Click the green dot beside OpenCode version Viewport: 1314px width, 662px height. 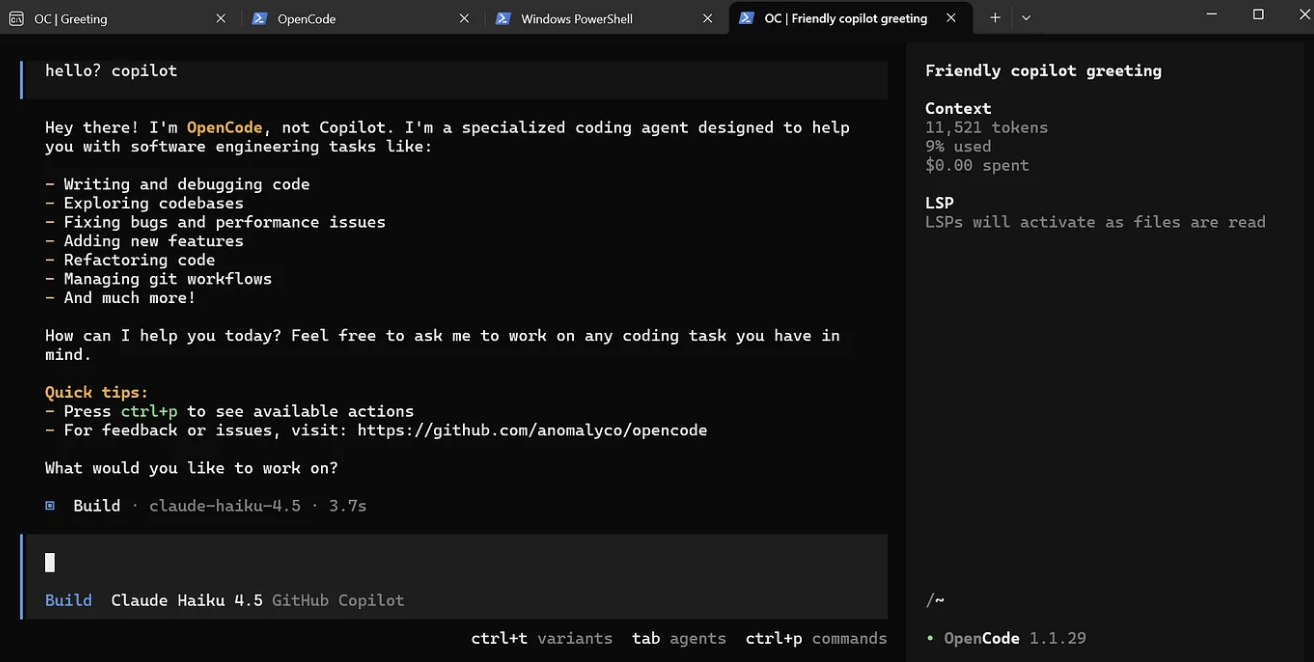pos(930,638)
